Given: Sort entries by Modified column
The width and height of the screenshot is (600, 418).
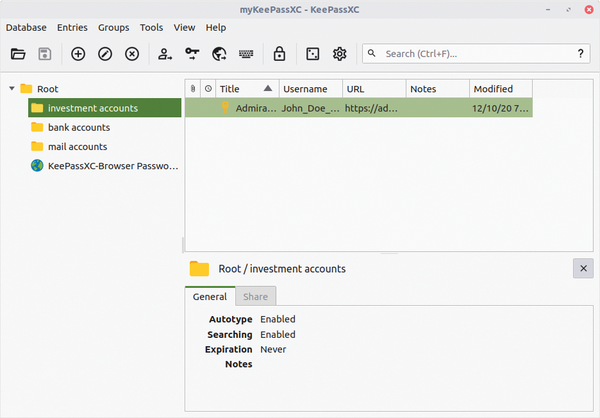Looking at the screenshot, I should [x=501, y=89].
